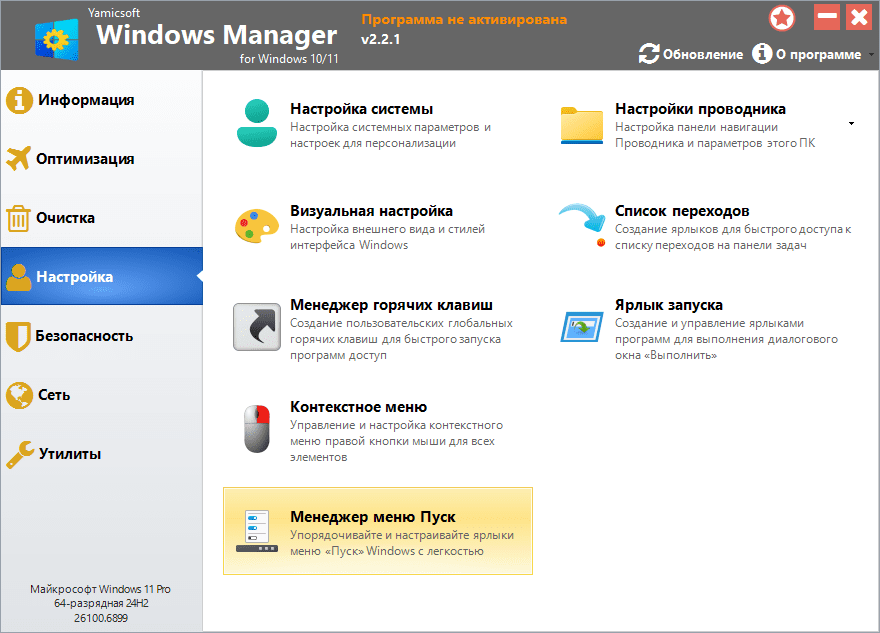Click the paint palette icon for Визуальная настройка
Viewport: 880px width, 633px height.
point(257,226)
